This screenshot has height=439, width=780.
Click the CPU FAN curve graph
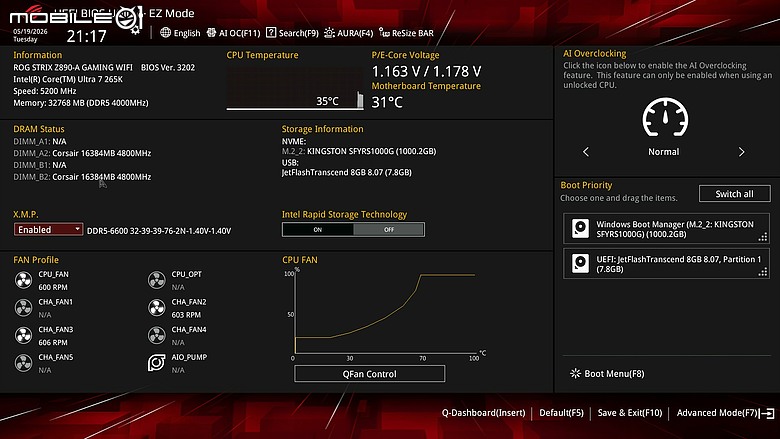(385, 313)
